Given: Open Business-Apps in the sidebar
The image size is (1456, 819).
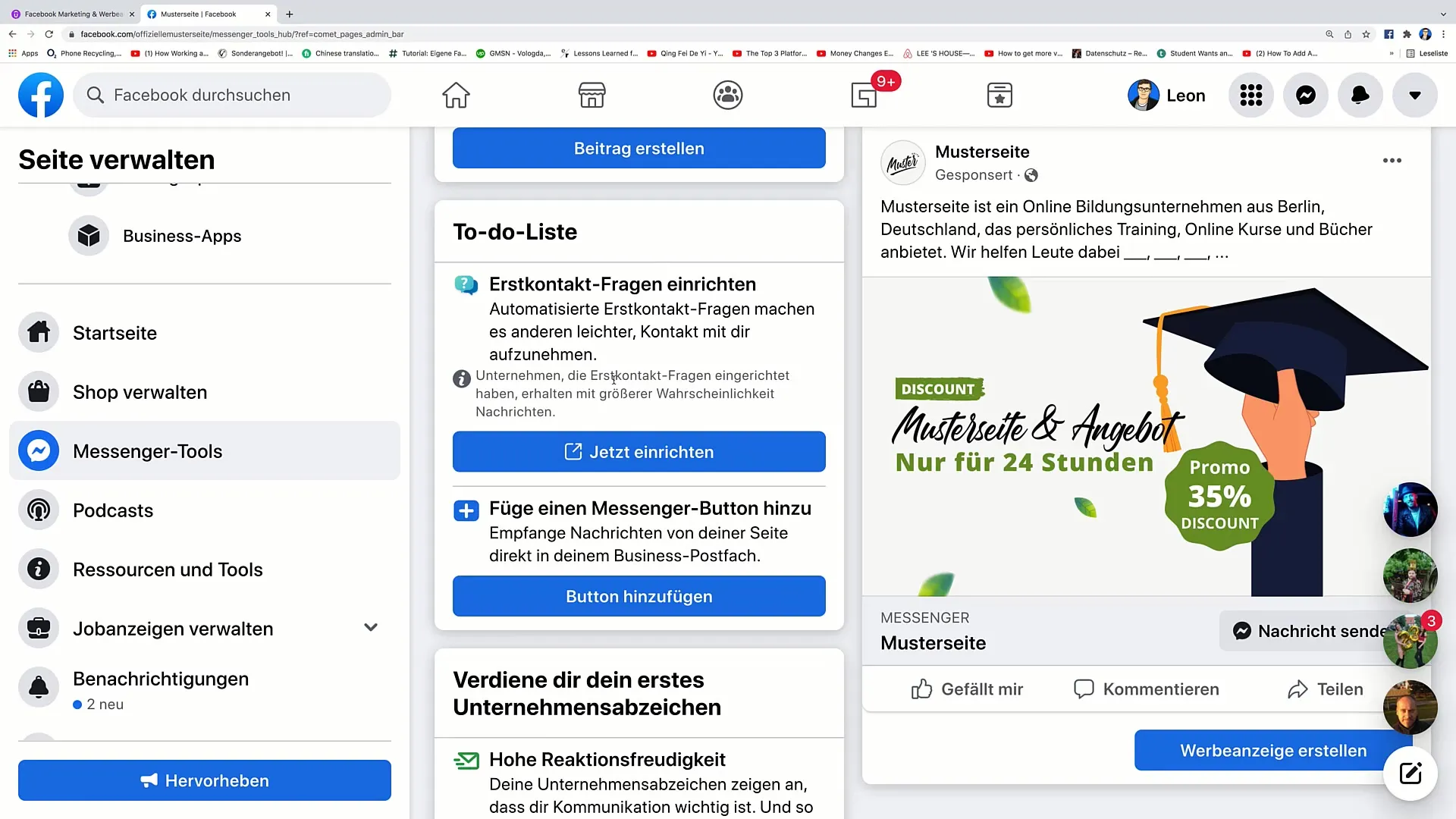Looking at the screenshot, I should pyautogui.click(x=182, y=236).
